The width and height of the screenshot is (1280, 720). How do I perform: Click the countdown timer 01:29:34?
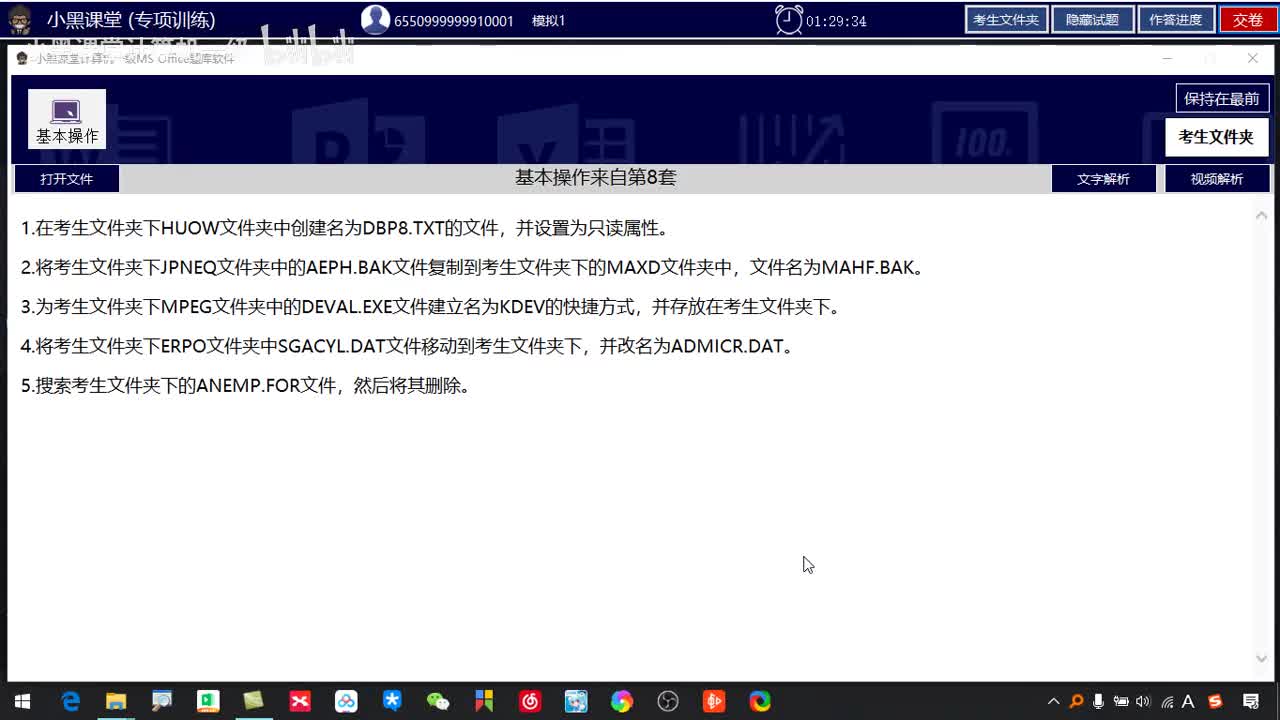click(836, 21)
